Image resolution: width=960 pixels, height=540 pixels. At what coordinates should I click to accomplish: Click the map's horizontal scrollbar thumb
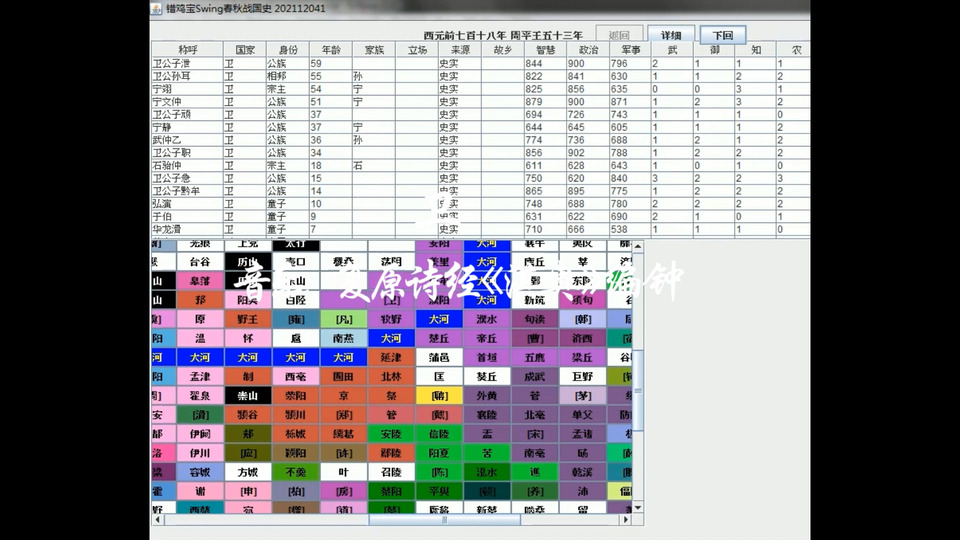[444, 520]
